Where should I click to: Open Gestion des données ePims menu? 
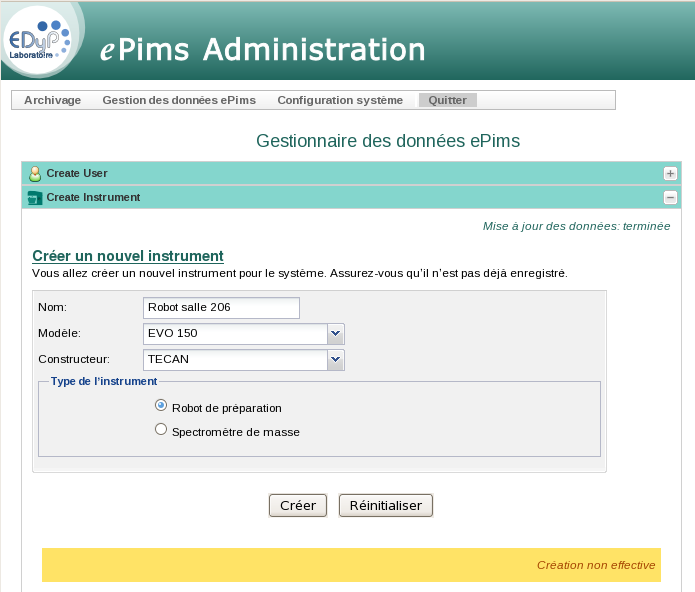[179, 100]
